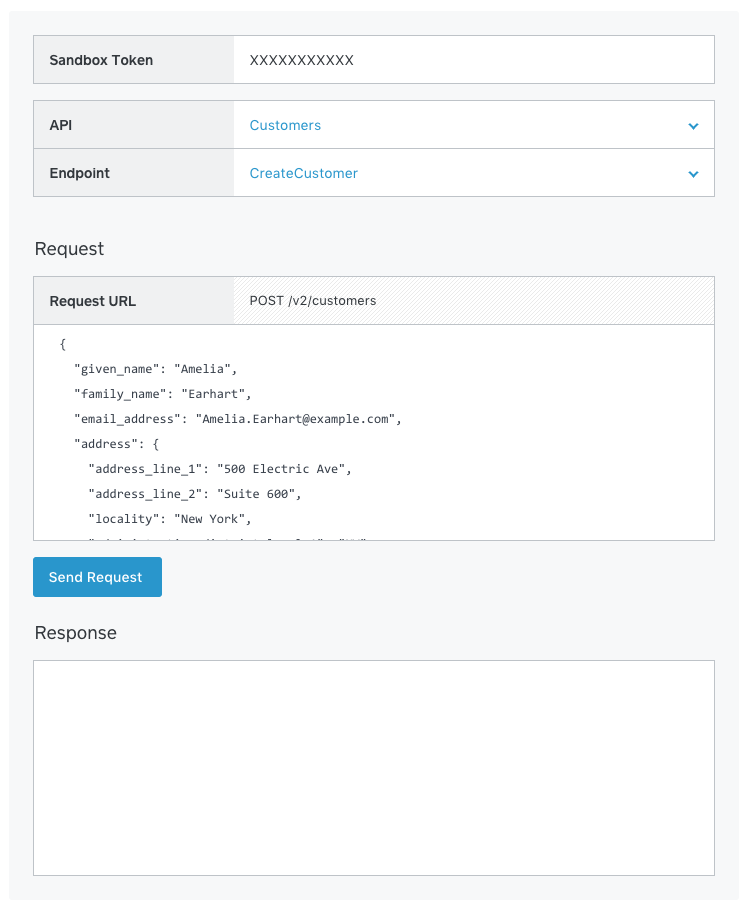Click the Sandbox Token label
Screen dimensions: 752x908
[x=101, y=60]
